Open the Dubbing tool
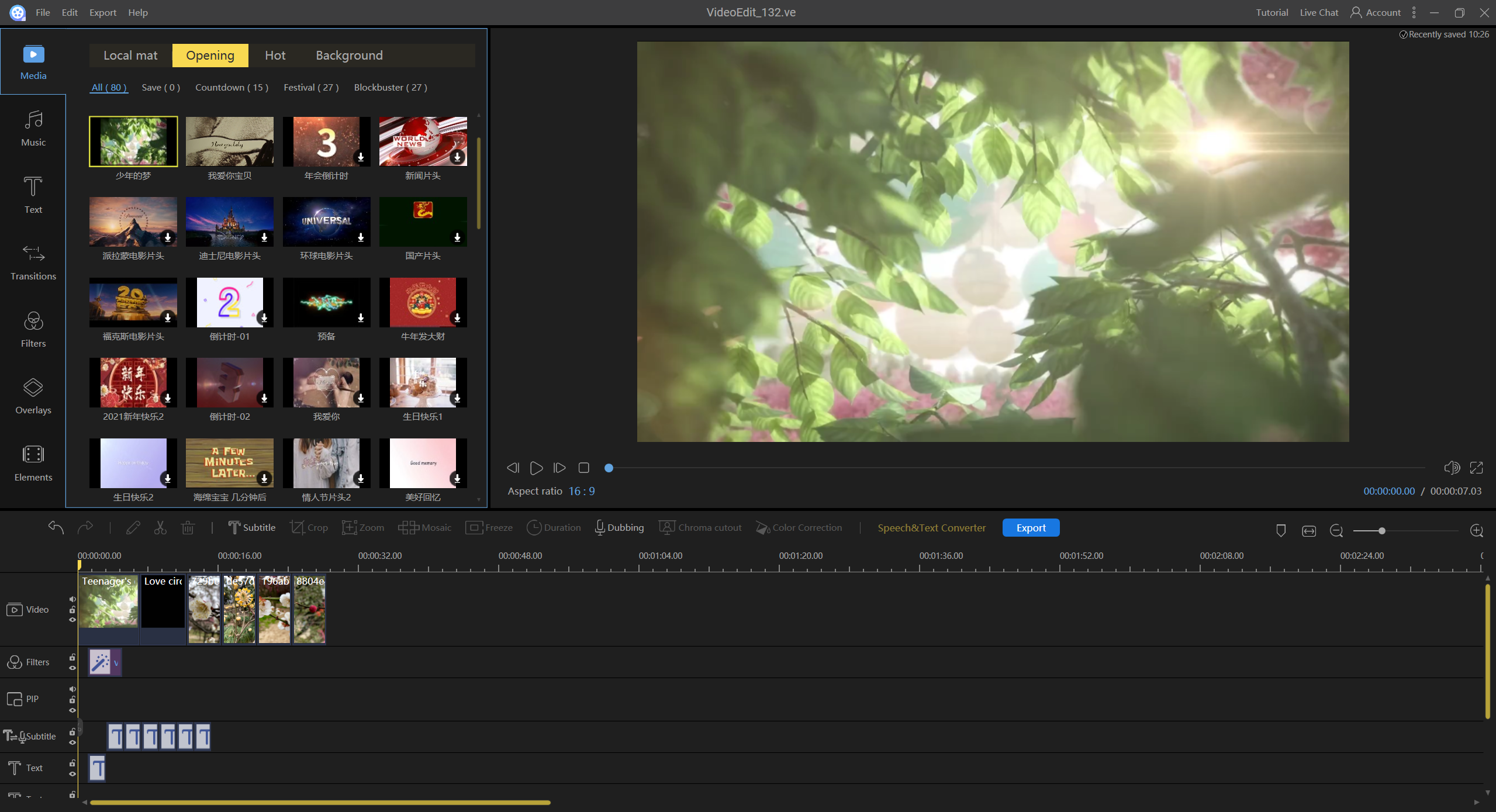Image resolution: width=1496 pixels, height=812 pixels. pos(619,527)
